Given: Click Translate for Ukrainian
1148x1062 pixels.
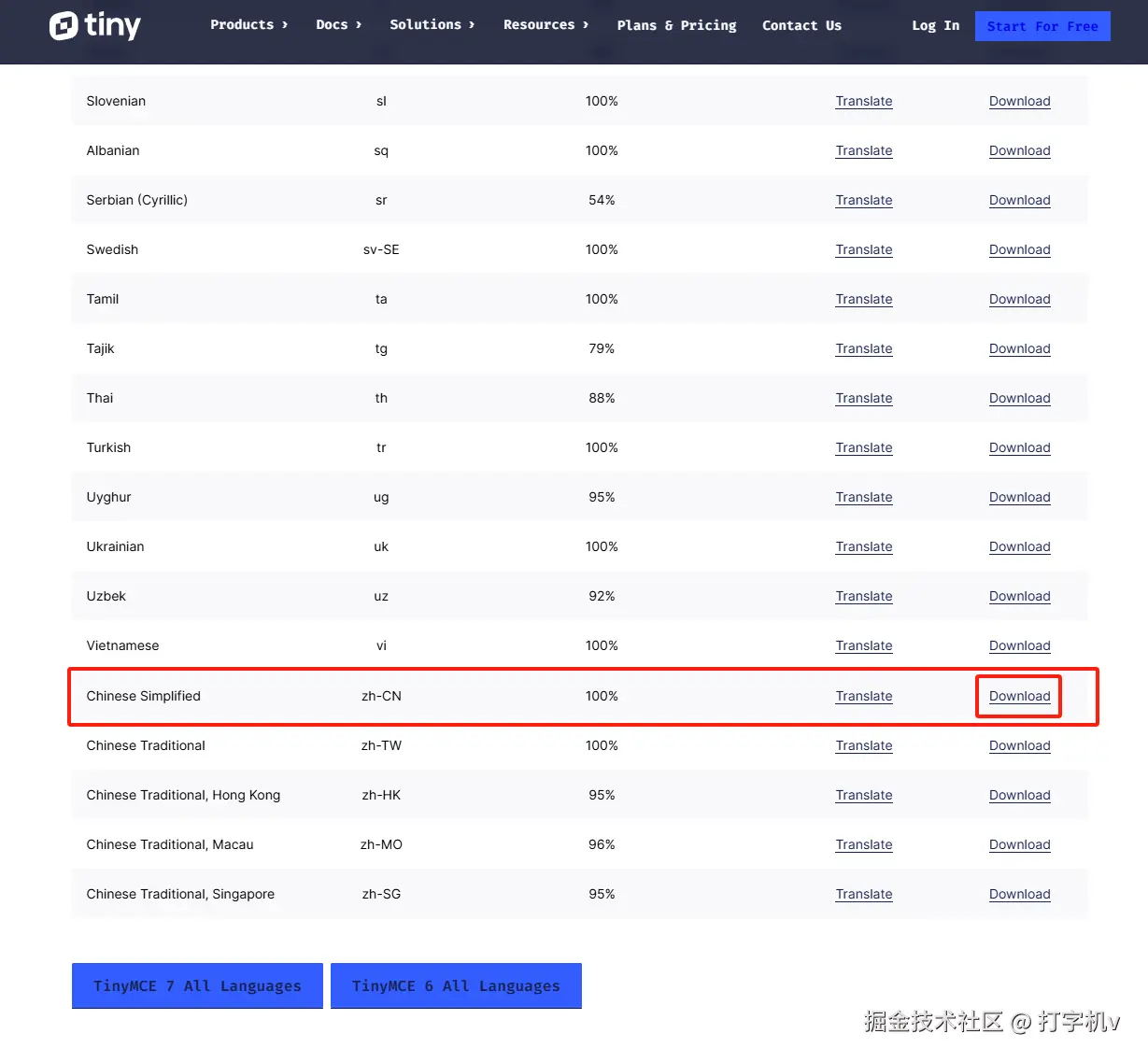Looking at the screenshot, I should pyautogui.click(x=864, y=546).
